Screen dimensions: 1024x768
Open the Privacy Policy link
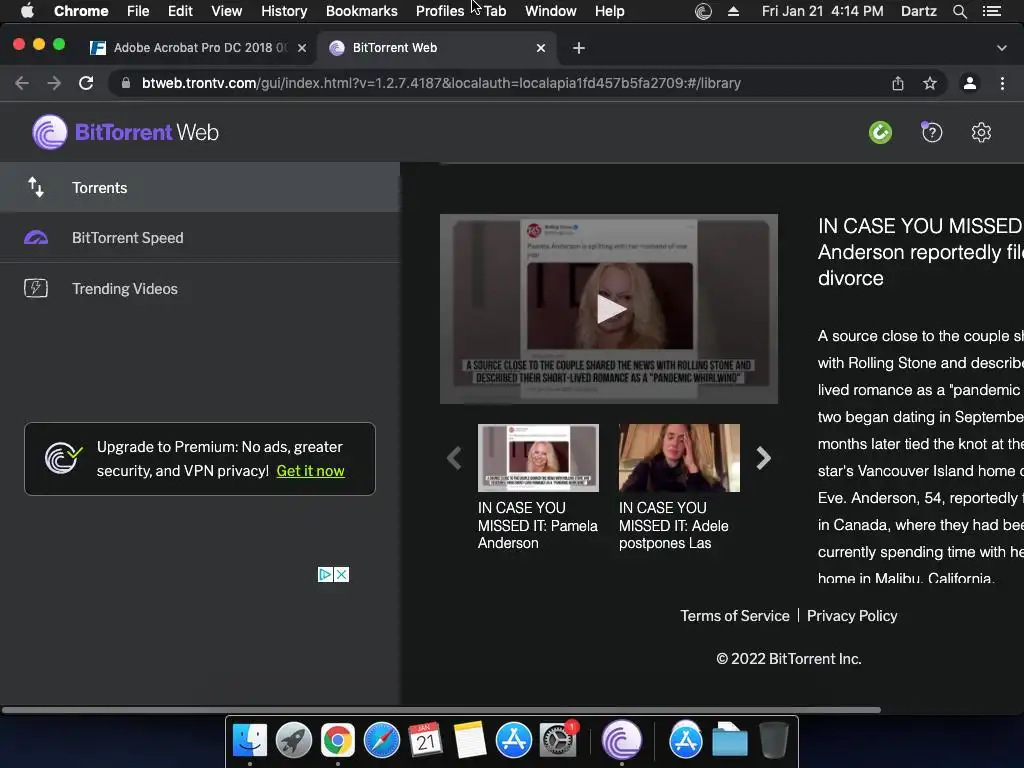point(852,616)
